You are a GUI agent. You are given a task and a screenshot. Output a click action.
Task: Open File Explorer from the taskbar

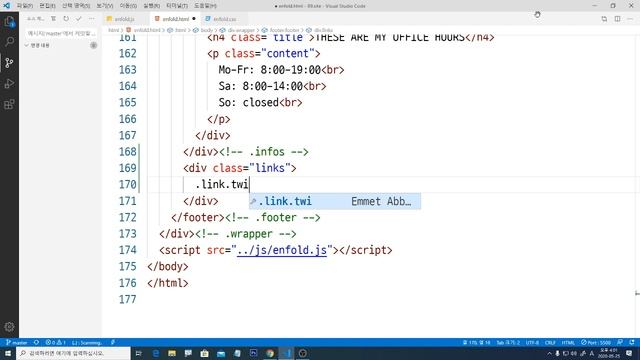tap(172, 353)
